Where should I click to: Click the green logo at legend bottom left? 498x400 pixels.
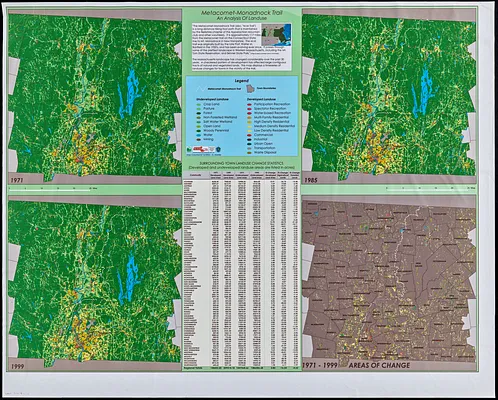click(x=189, y=149)
